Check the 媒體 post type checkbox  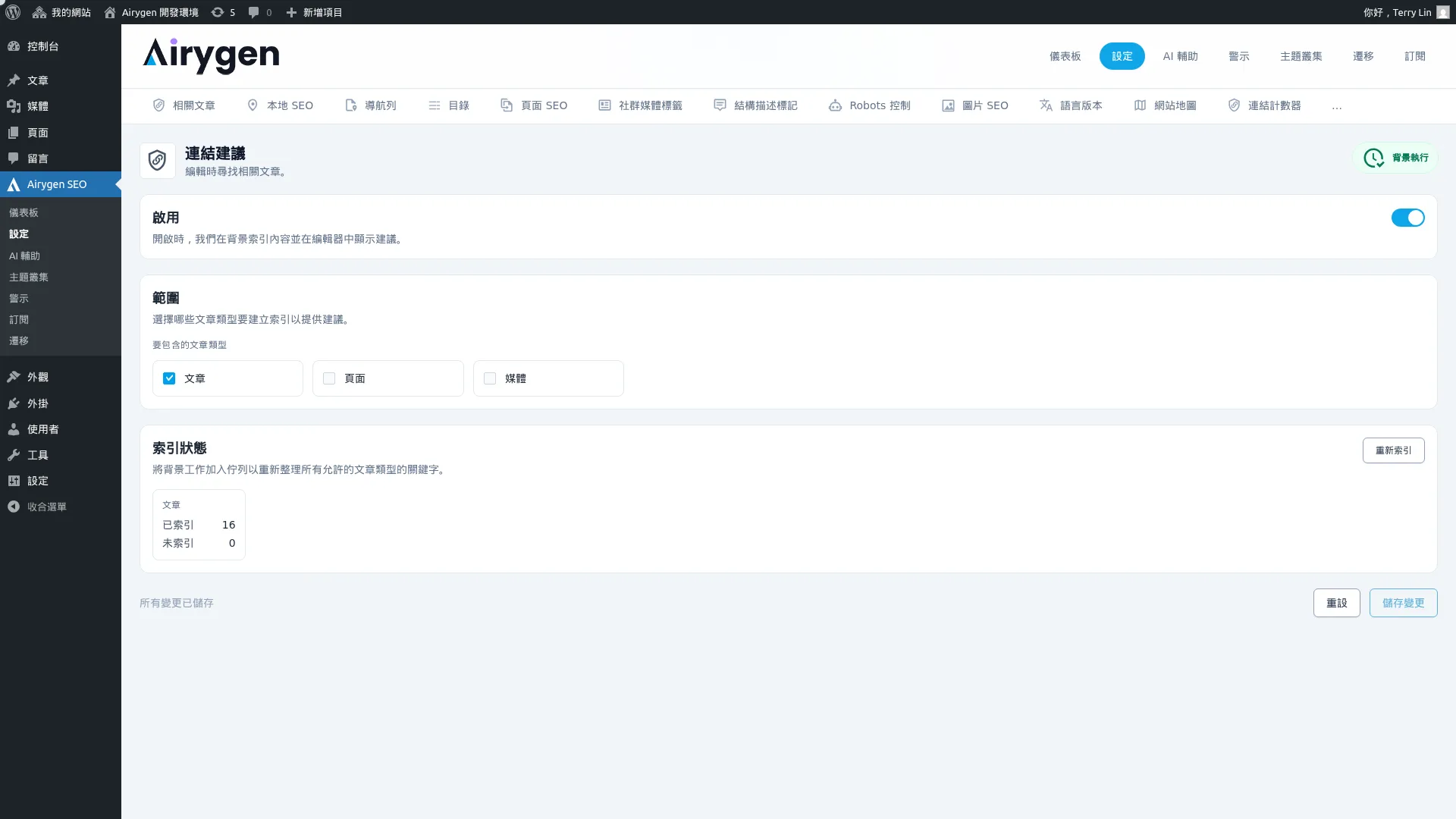point(490,378)
